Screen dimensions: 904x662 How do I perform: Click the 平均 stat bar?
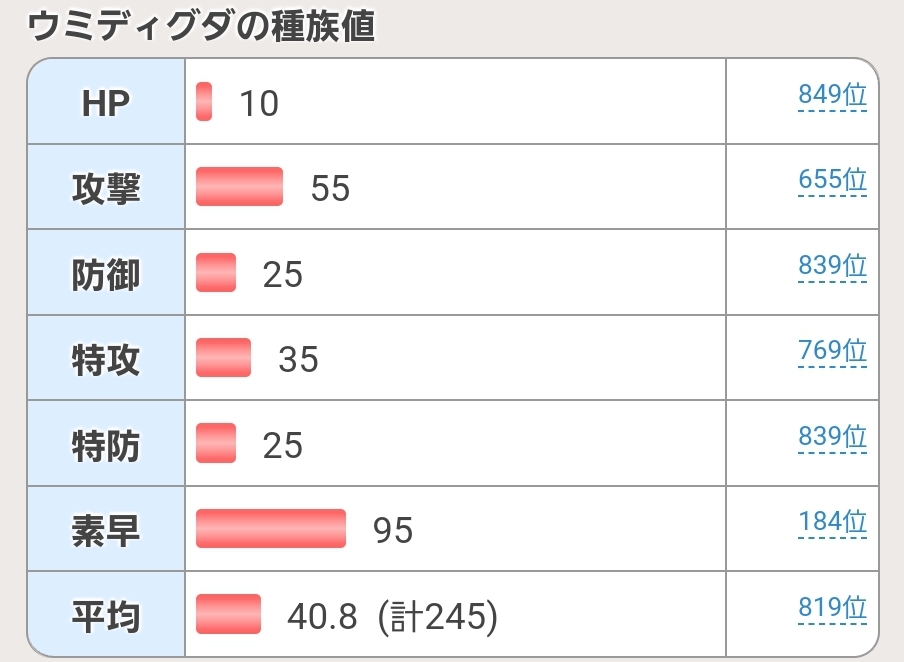[228, 614]
